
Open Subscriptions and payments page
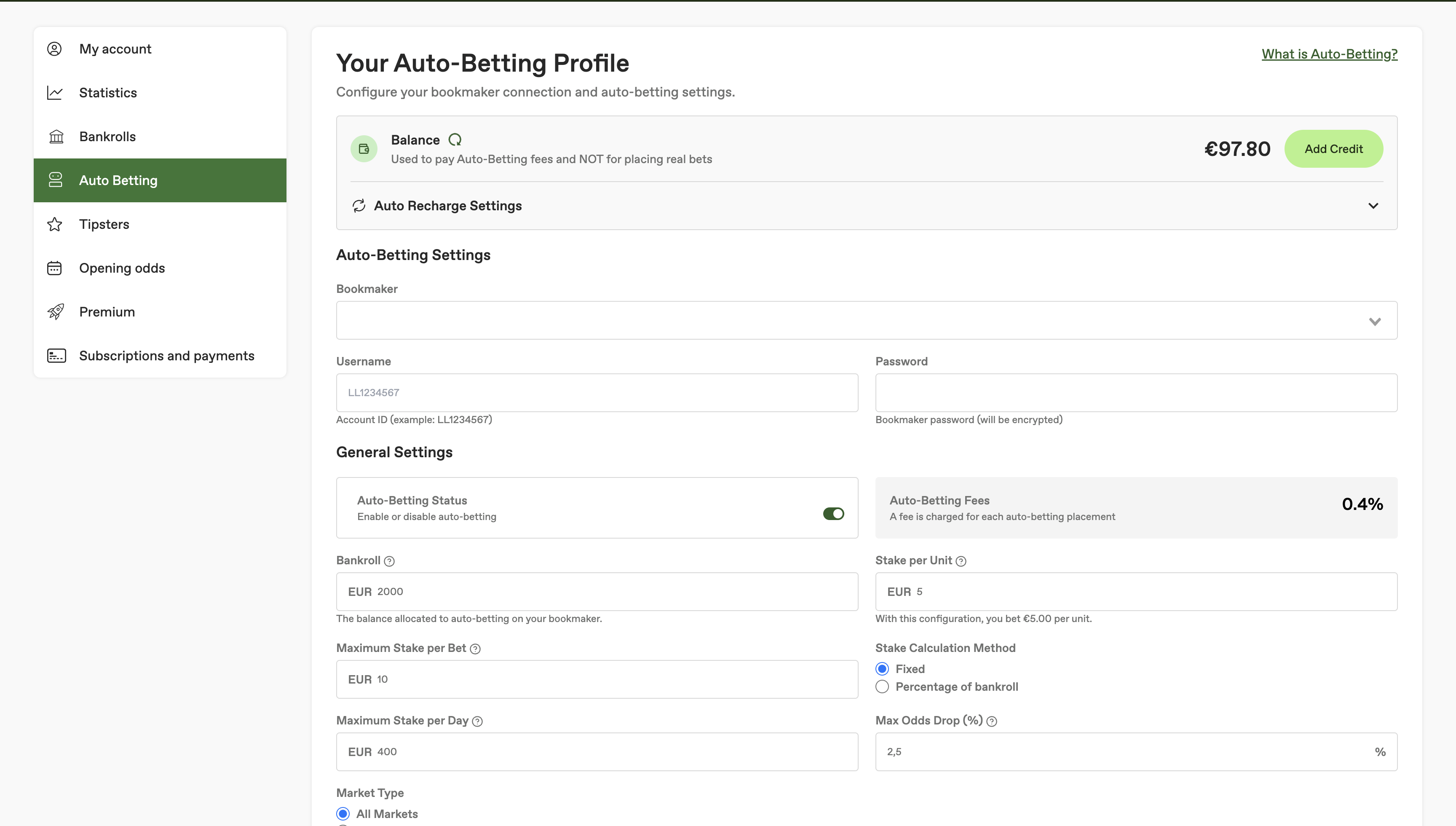[x=166, y=356]
